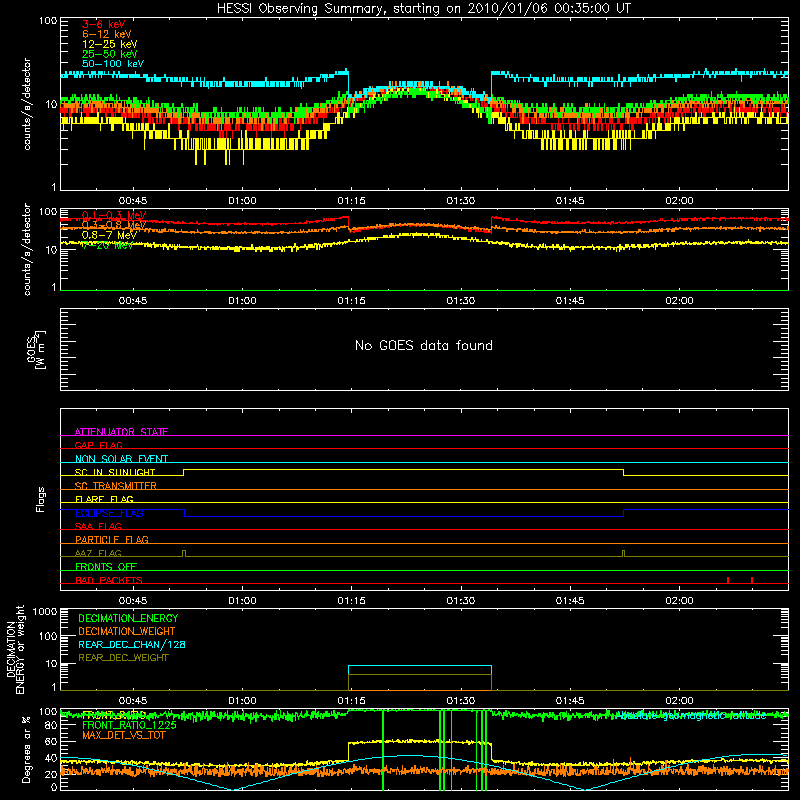Click the '7-20 MeV' legend entry

tap(107, 245)
